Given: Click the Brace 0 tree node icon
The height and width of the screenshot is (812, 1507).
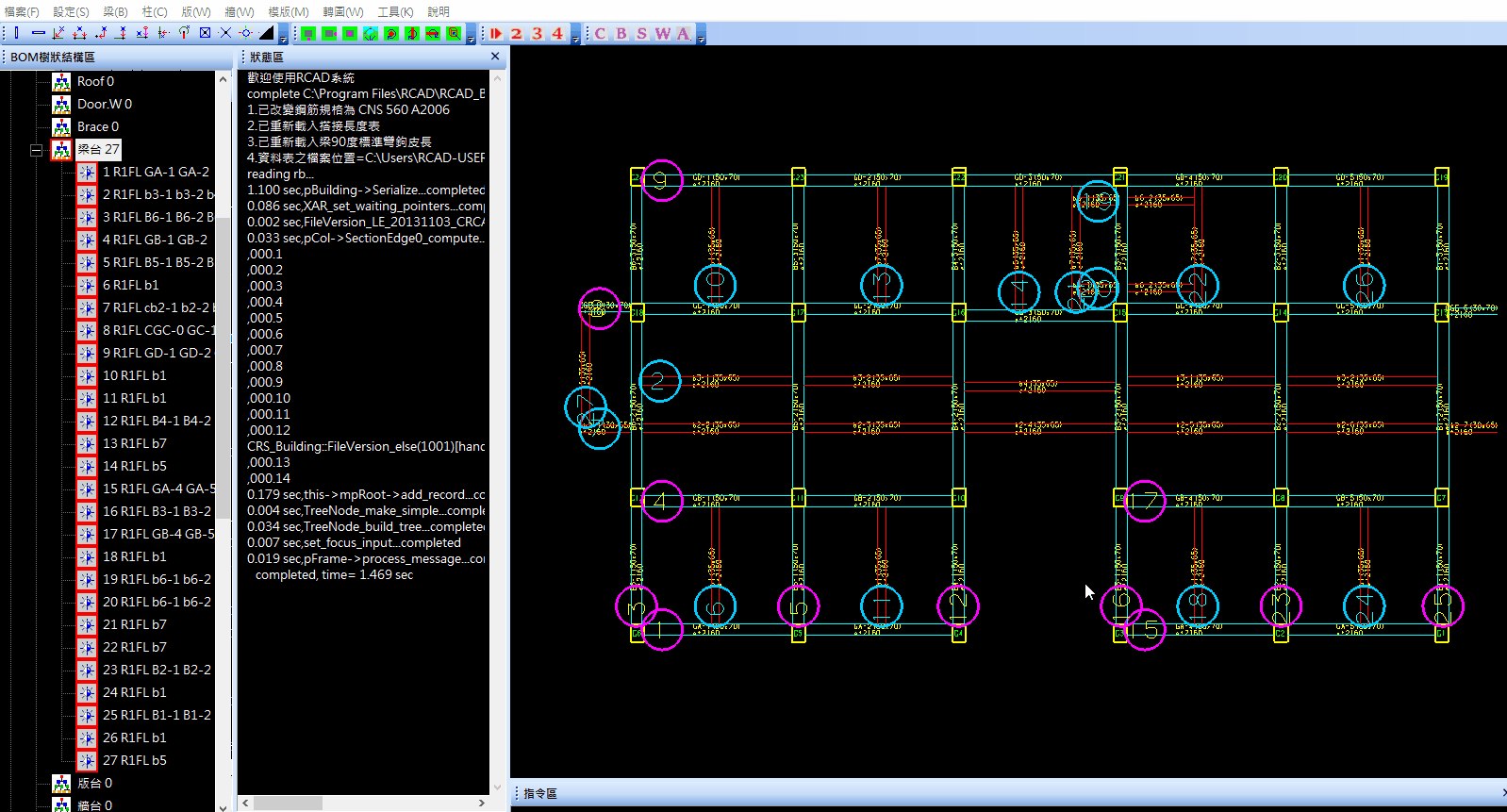Looking at the screenshot, I should pyautogui.click(x=61, y=126).
